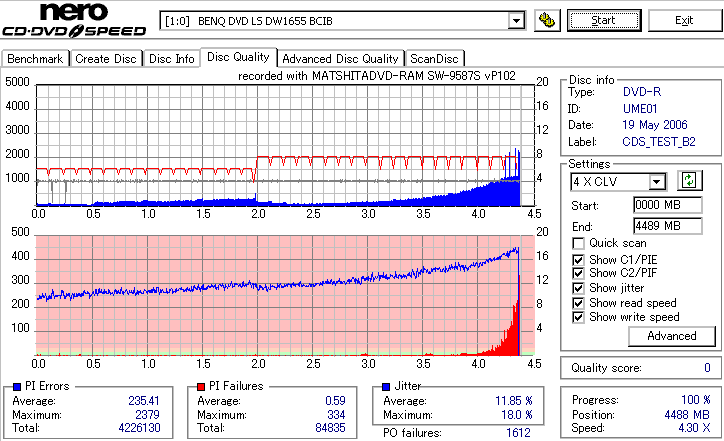
Task: Click the PI Errors total 4226130
Action: [x=139, y=428]
